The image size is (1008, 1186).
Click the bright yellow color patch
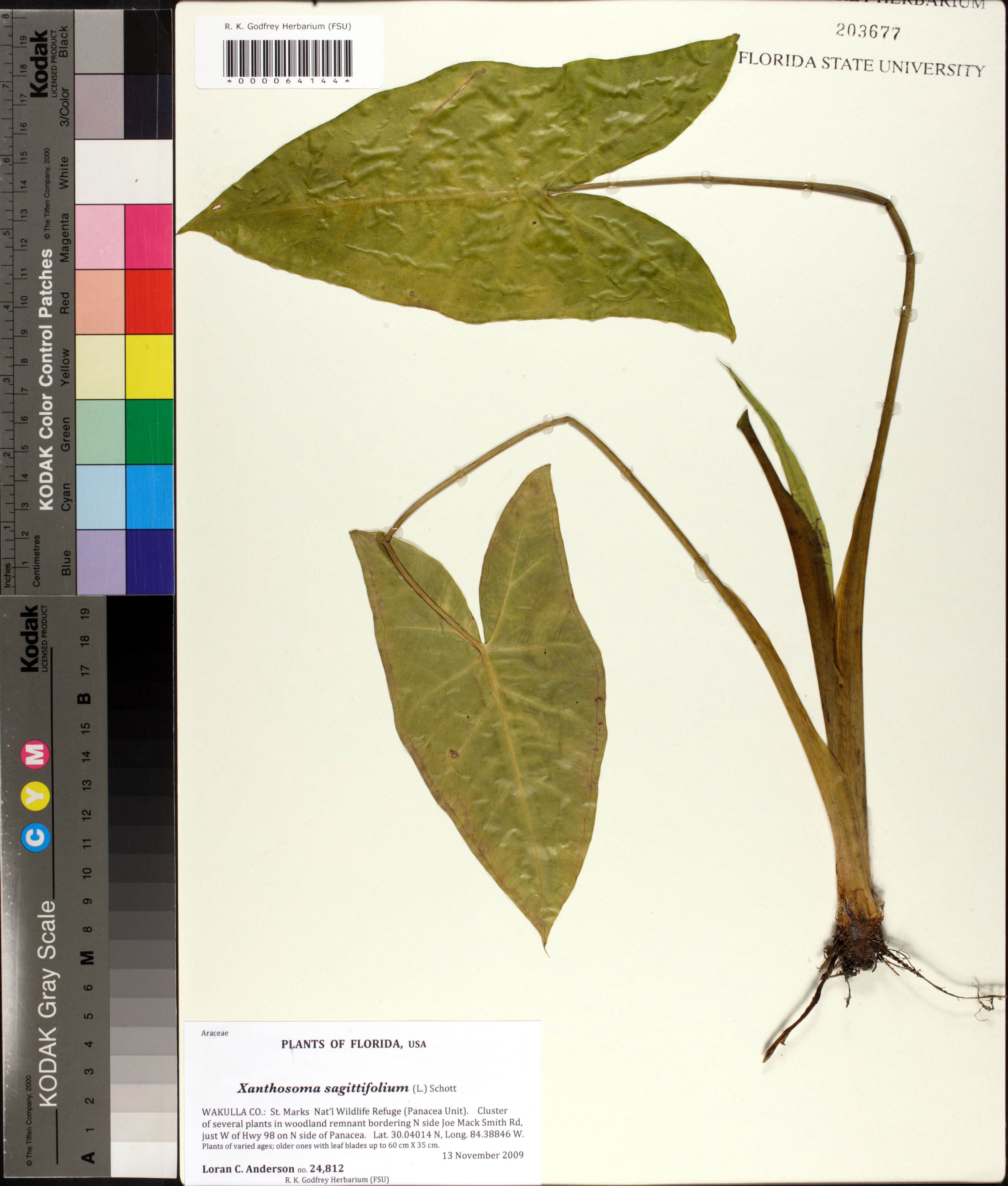point(149,366)
